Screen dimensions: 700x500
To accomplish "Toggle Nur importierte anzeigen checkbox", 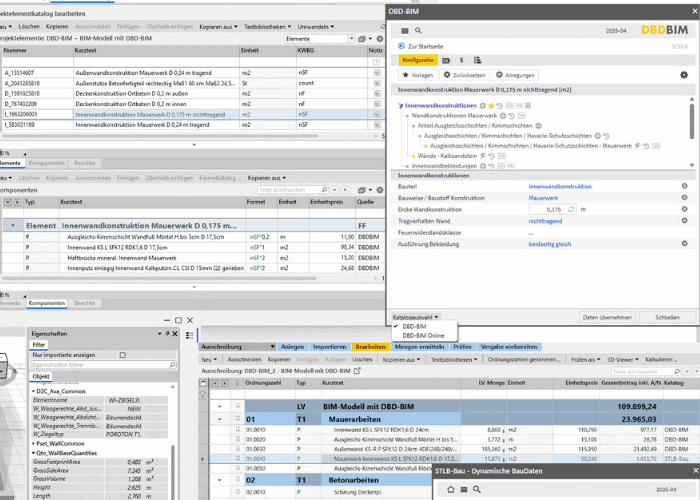I will pos(123,355).
